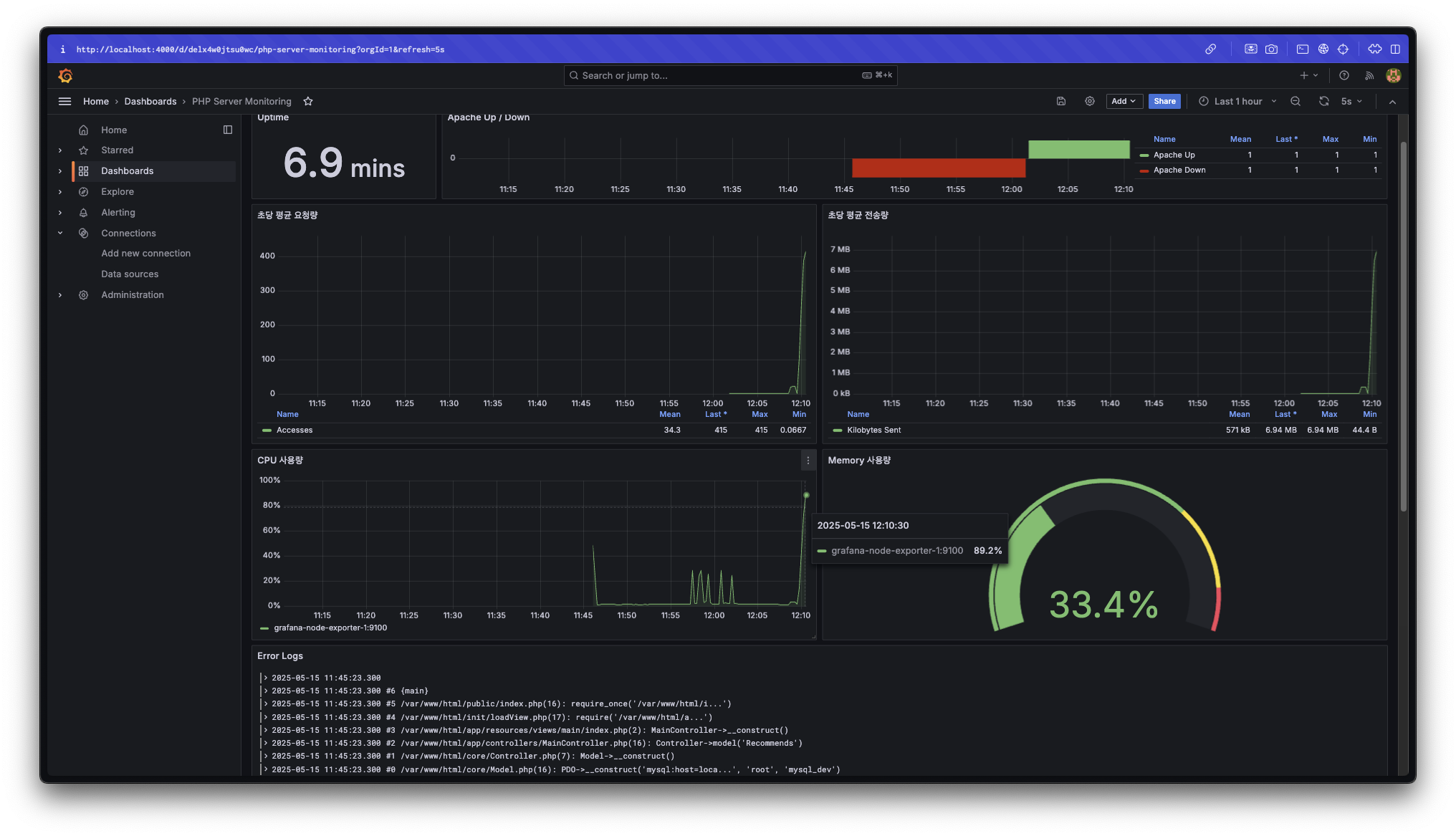Screen dimensions: 1456x836
Task: Open Data sources in sidebar
Action: click(x=130, y=274)
